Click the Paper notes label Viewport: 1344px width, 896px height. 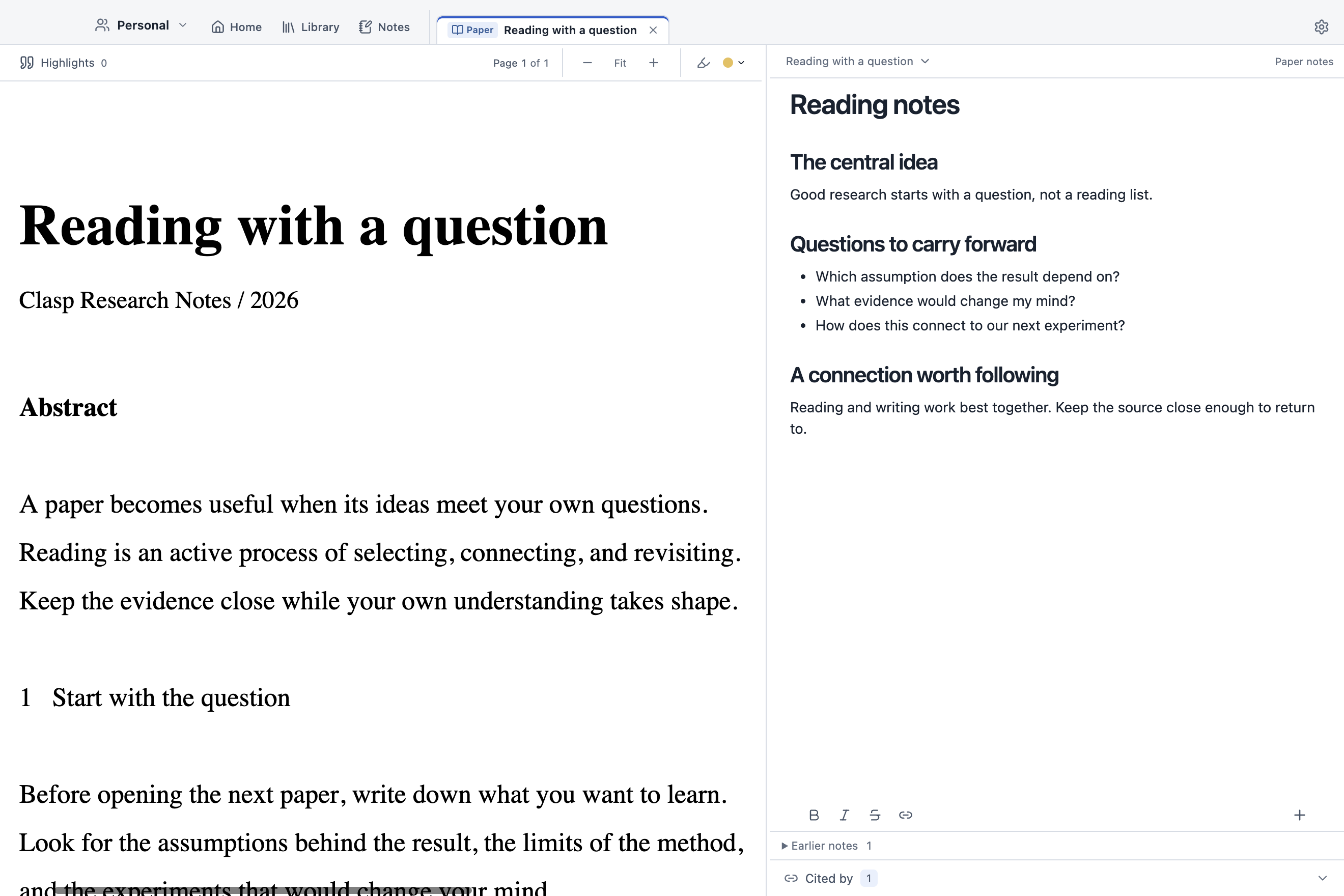[1304, 61]
